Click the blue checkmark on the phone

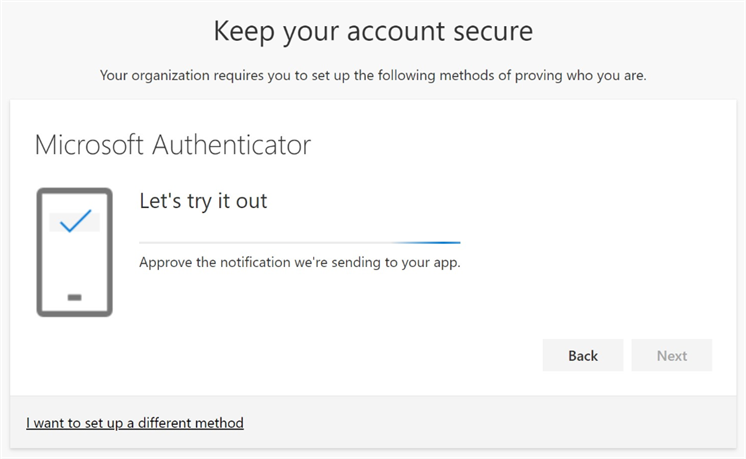(x=75, y=221)
